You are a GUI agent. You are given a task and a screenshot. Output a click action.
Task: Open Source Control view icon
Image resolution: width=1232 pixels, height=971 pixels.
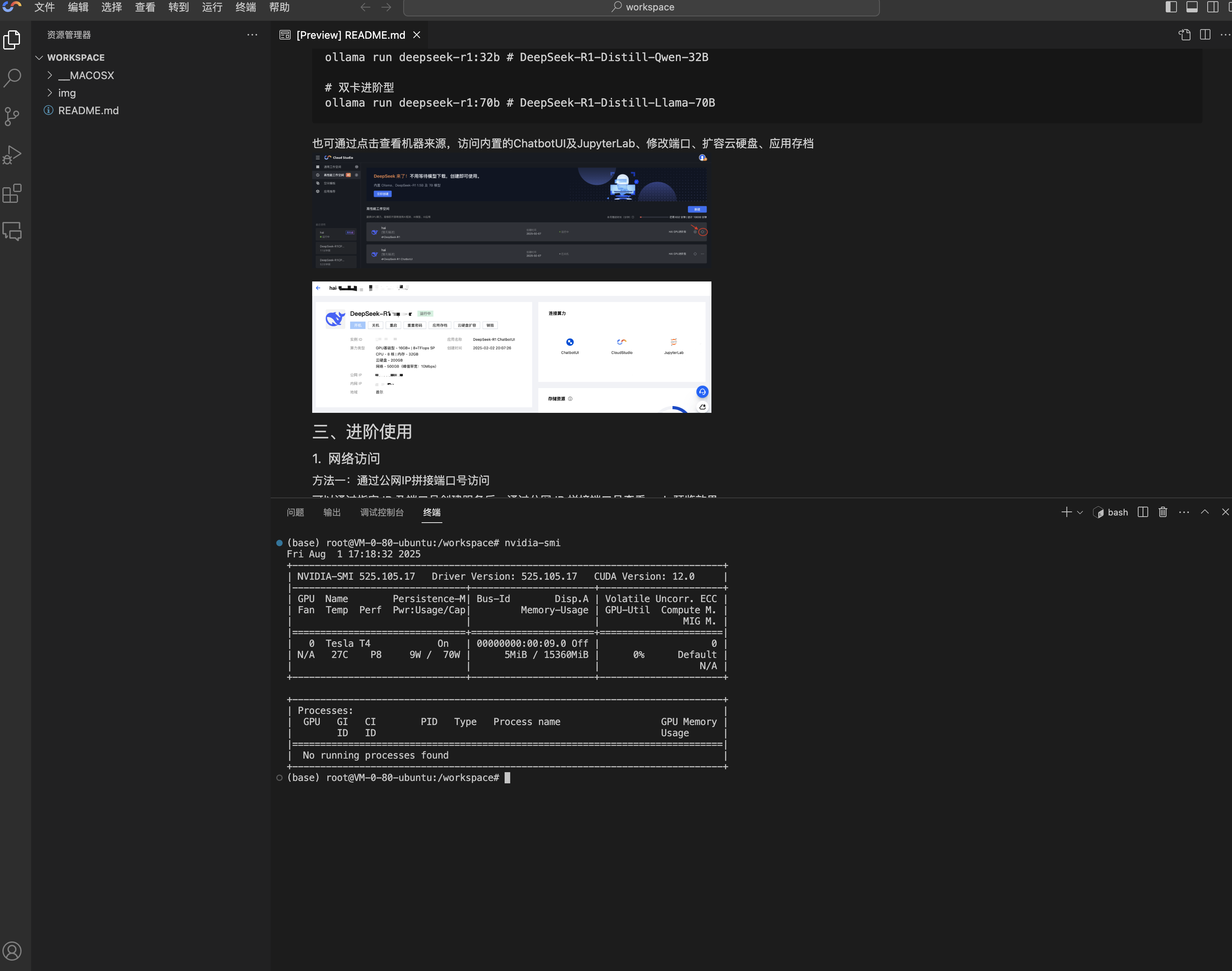coord(12,117)
